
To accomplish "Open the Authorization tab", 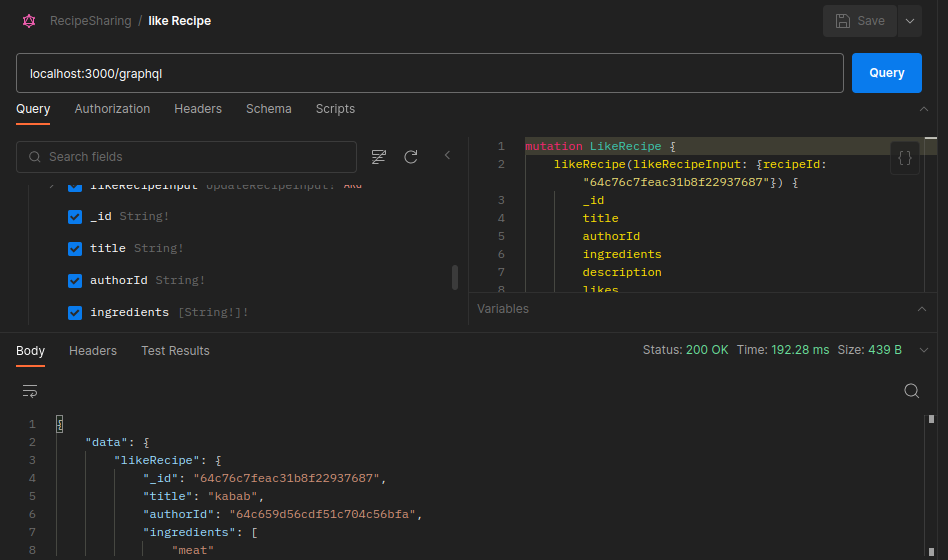I will (112, 109).
